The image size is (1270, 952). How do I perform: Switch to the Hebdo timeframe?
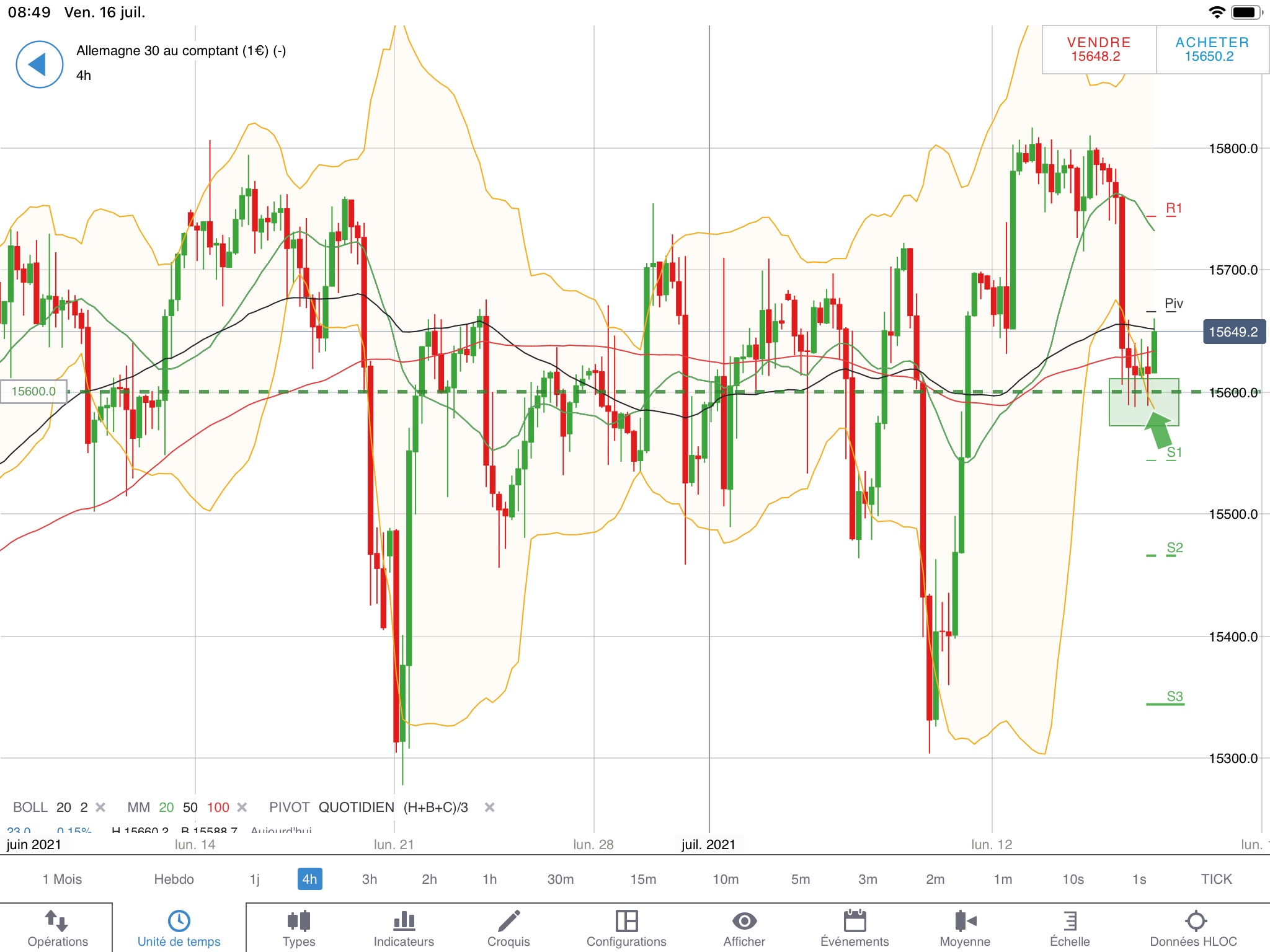pos(174,879)
